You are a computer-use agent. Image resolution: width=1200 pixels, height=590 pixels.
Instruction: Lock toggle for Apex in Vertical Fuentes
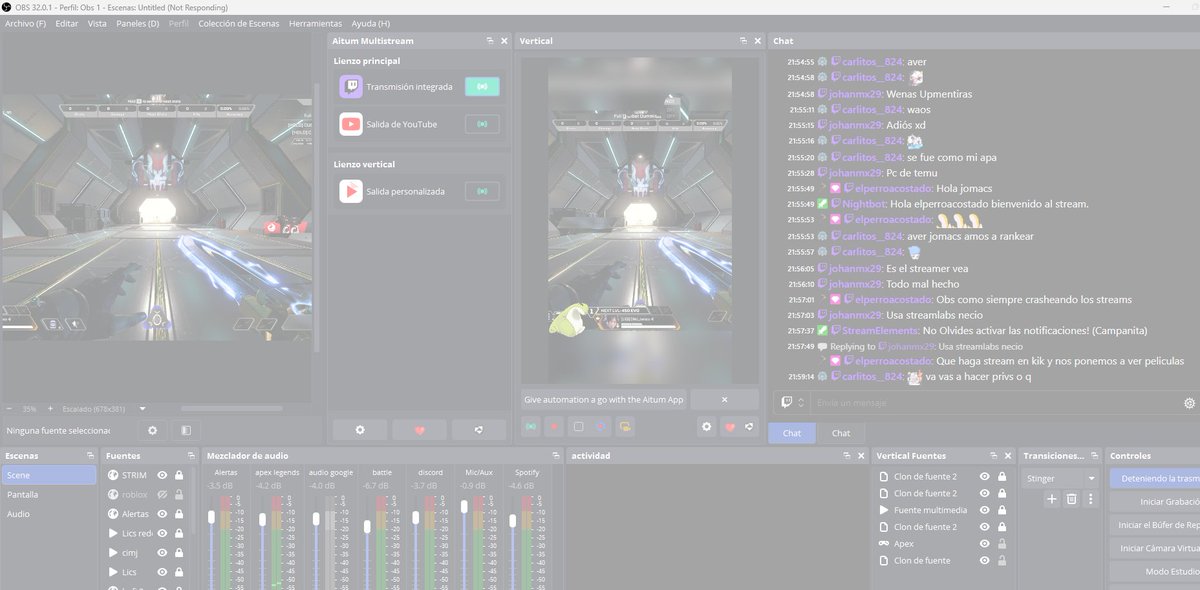click(x=1002, y=544)
